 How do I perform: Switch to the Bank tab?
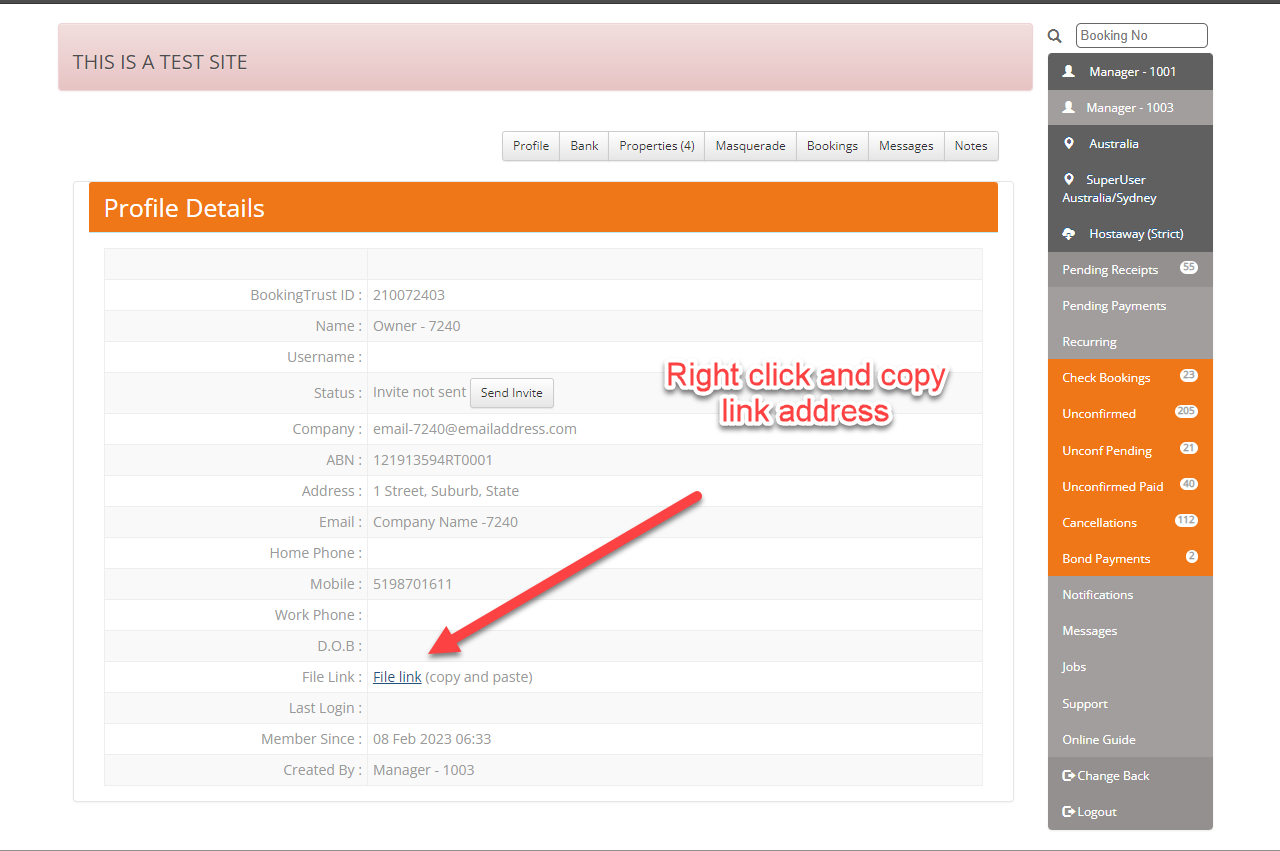click(x=584, y=146)
